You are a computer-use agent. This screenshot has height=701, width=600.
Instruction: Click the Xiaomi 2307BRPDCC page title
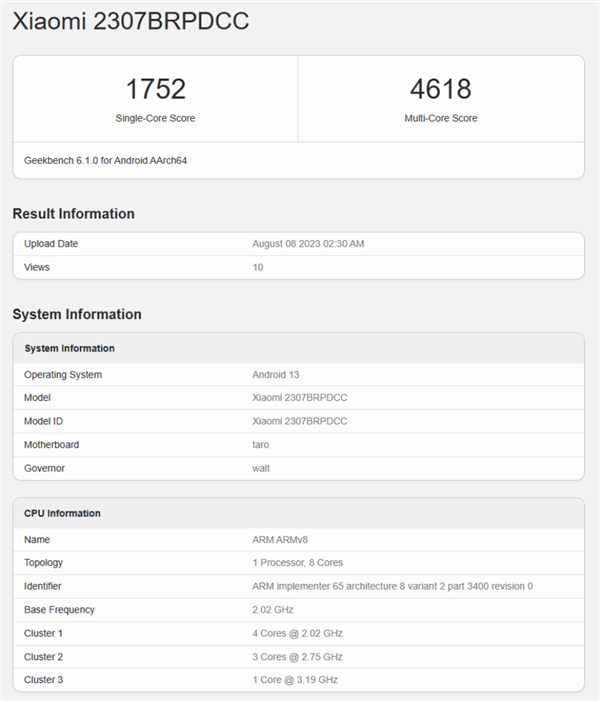(130, 21)
